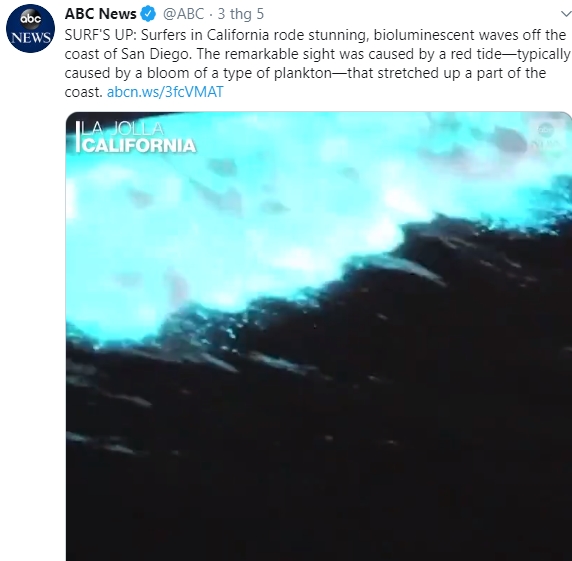Click the ABC News display name
This screenshot has height=561, width=572.
[x=100, y=14]
